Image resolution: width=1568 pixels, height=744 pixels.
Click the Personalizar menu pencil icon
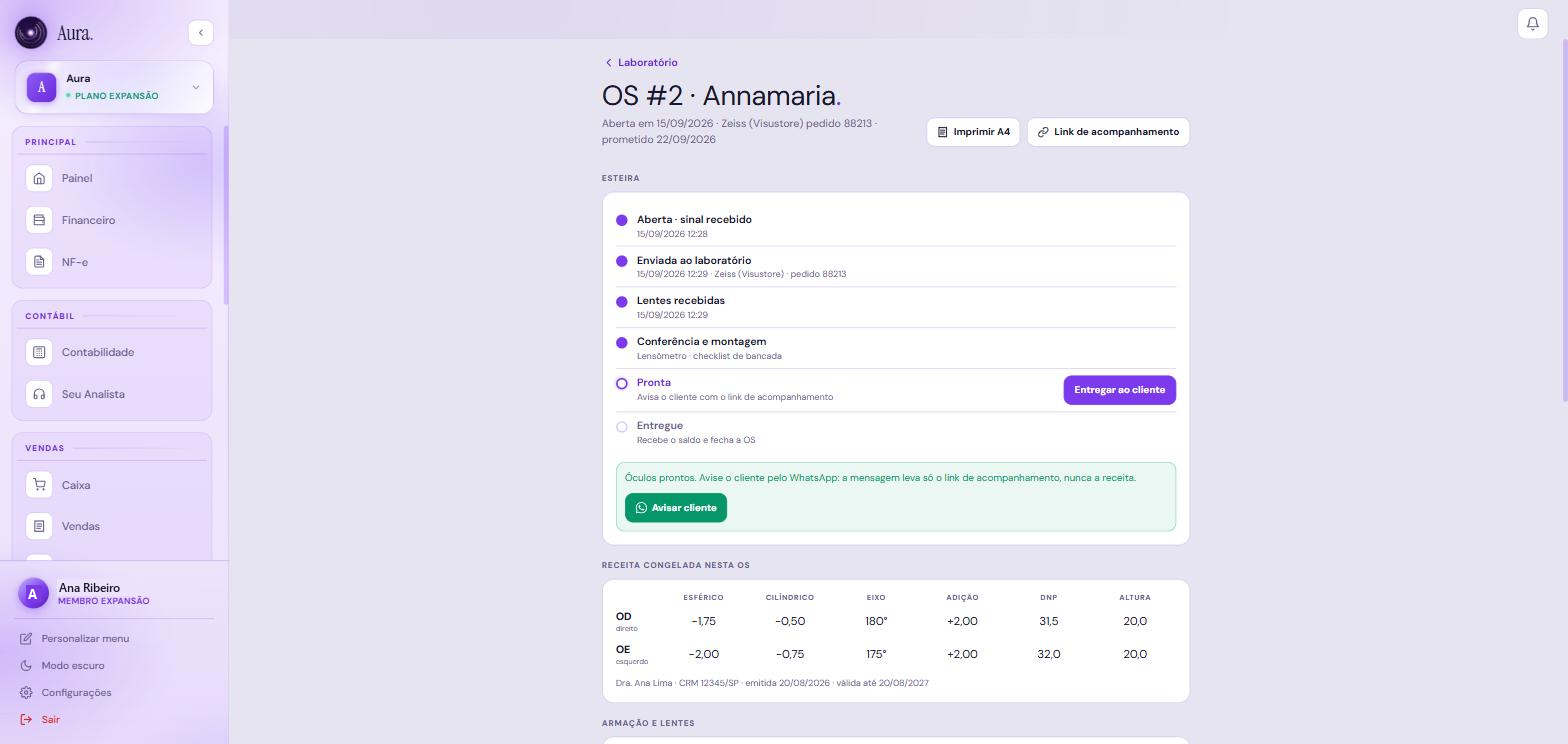coord(26,639)
